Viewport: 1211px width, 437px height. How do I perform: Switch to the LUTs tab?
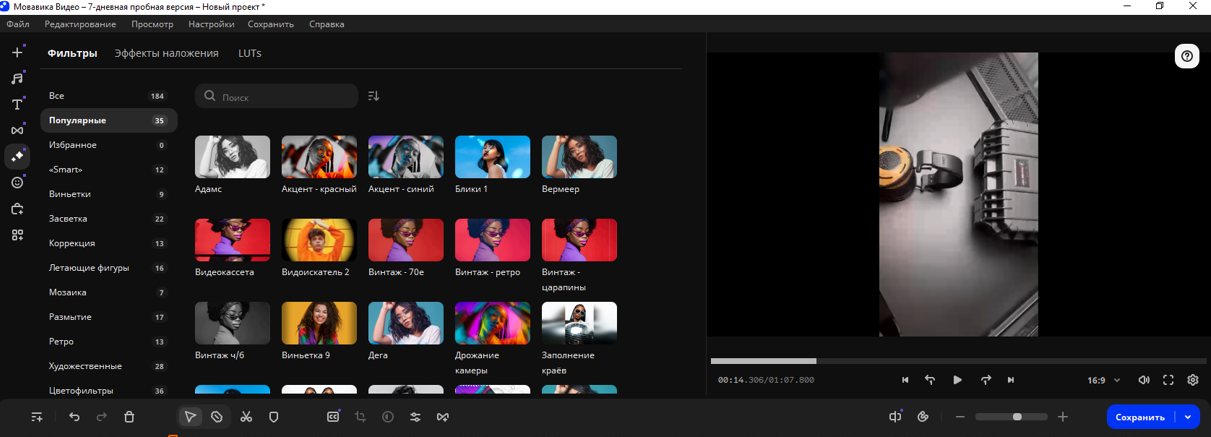(x=249, y=53)
